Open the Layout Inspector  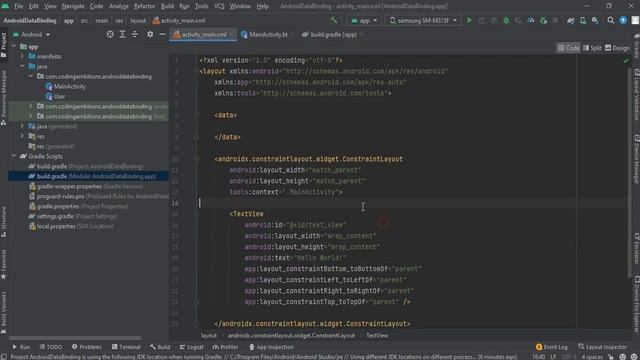point(602,347)
